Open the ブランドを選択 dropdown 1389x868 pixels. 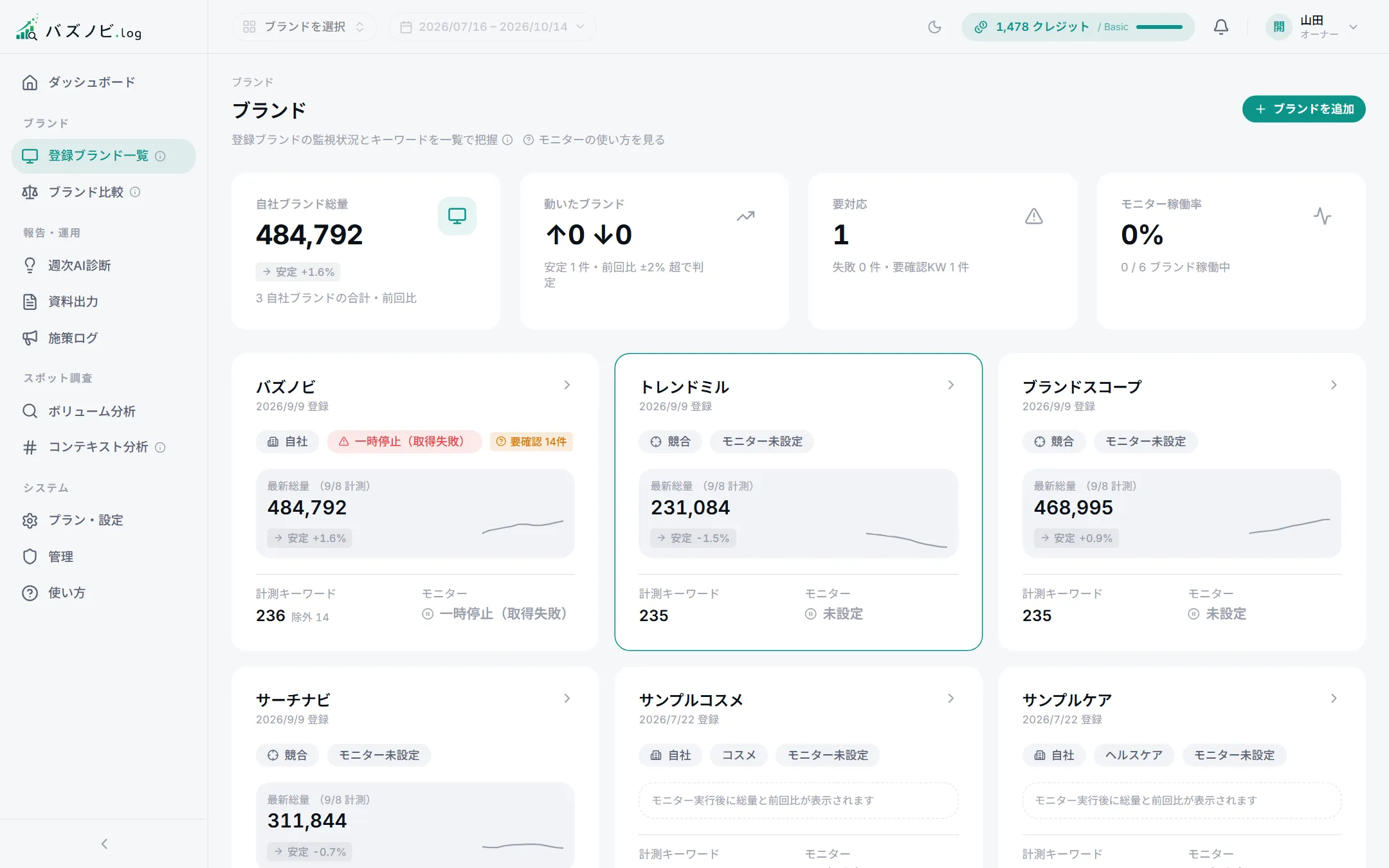pos(304,27)
